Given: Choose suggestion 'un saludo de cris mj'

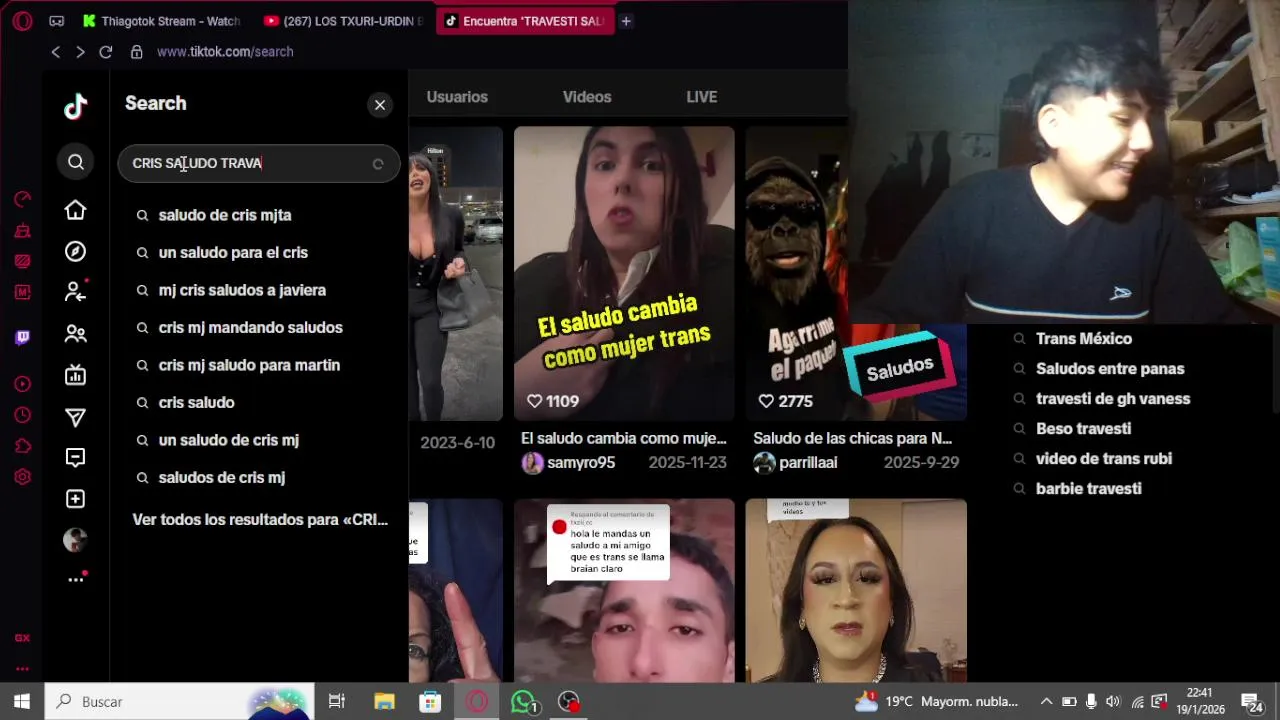Looking at the screenshot, I should point(228,440).
